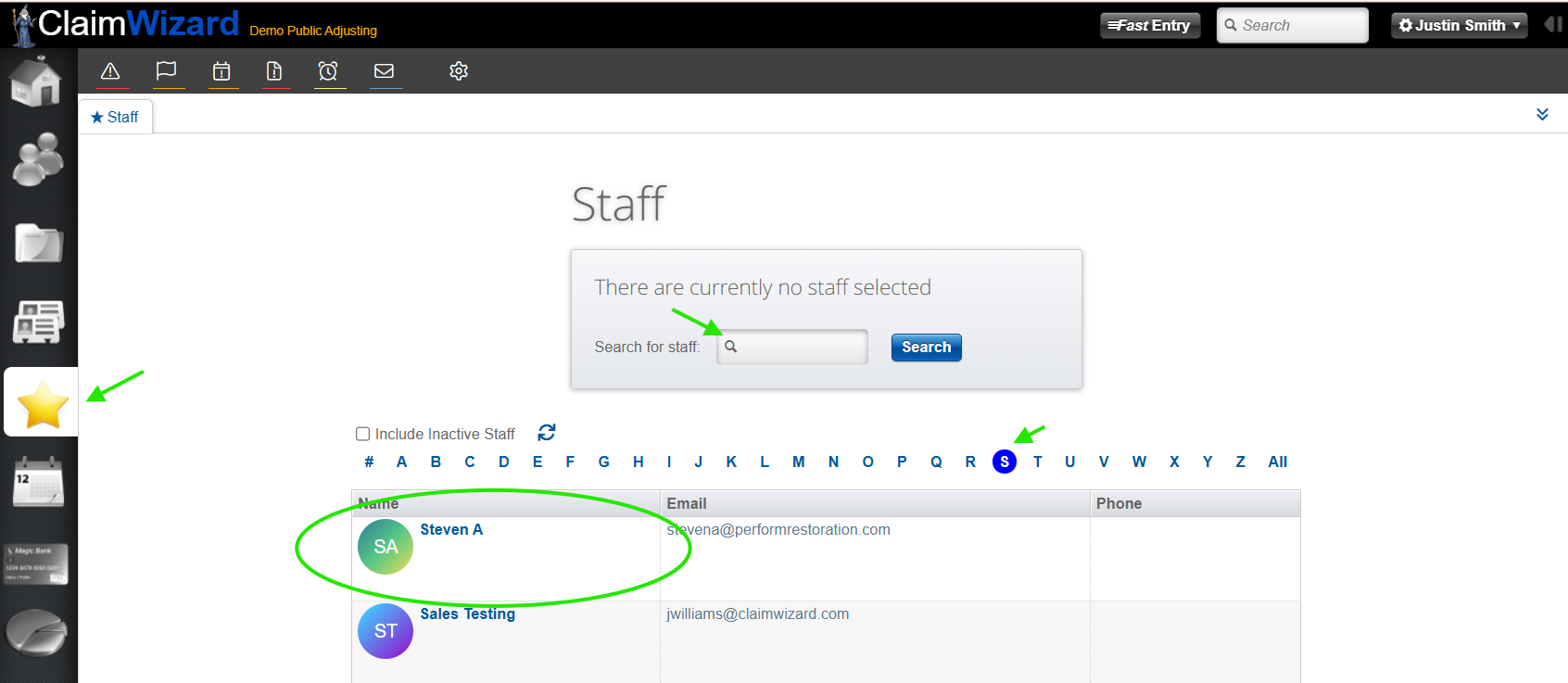The height and width of the screenshot is (683, 1568).
Task: Filter staff by letter H
Action: [x=639, y=462]
